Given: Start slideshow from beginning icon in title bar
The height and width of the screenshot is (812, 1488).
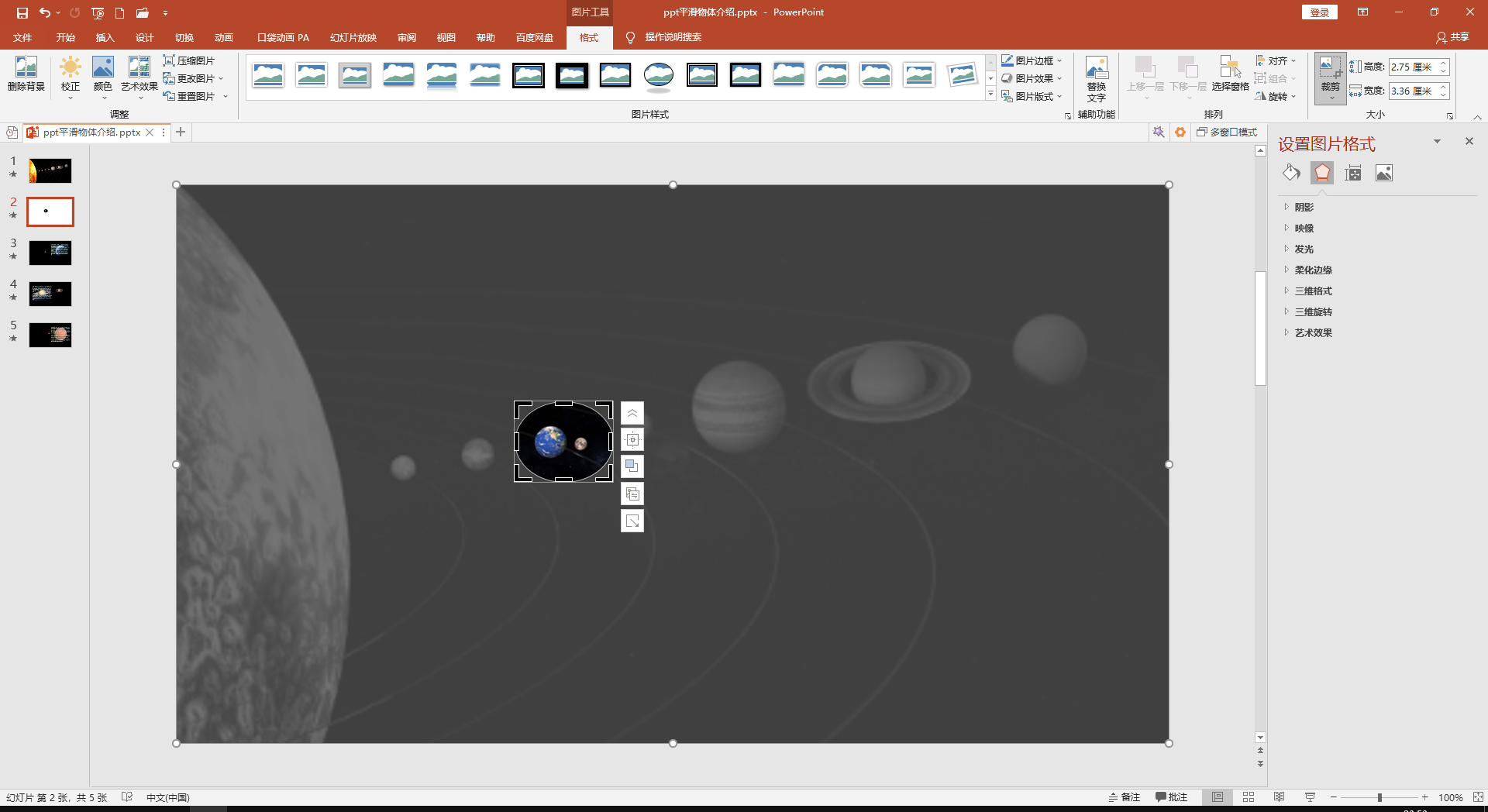Looking at the screenshot, I should [98, 12].
